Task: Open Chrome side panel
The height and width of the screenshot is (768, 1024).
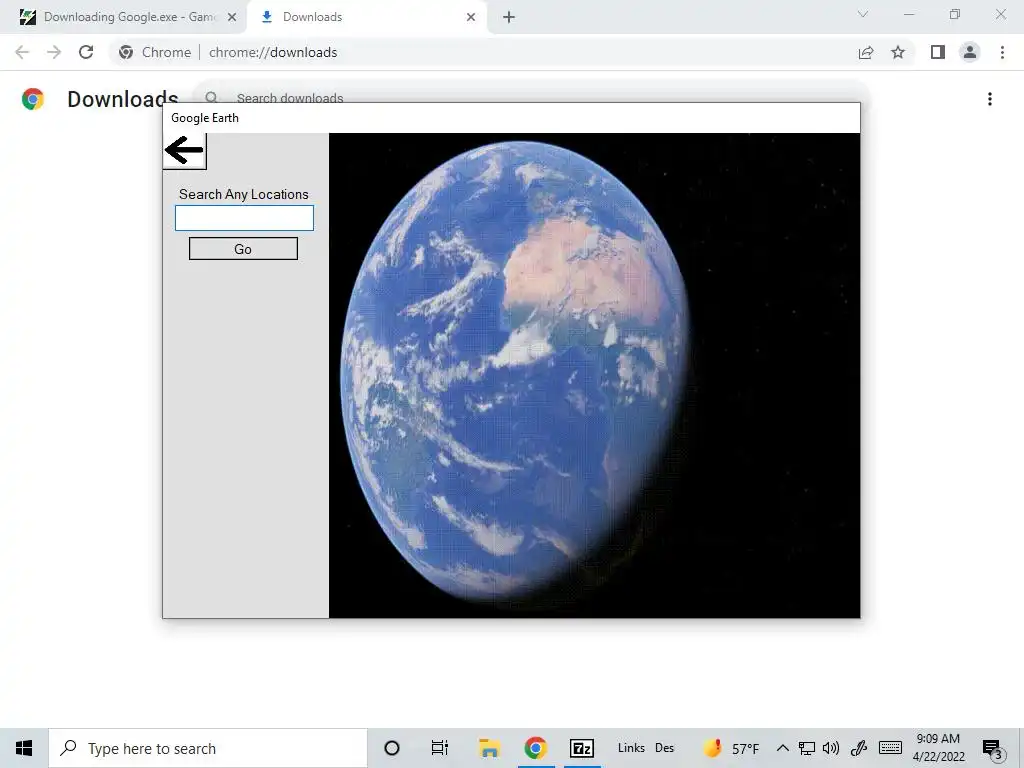Action: click(x=938, y=52)
